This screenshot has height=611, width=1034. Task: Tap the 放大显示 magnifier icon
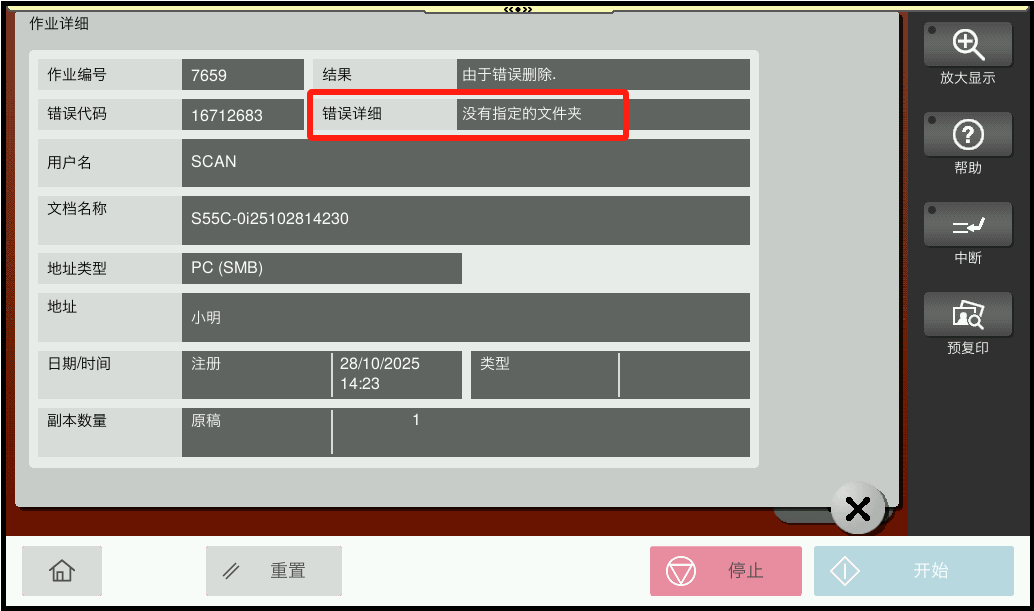coord(967,45)
